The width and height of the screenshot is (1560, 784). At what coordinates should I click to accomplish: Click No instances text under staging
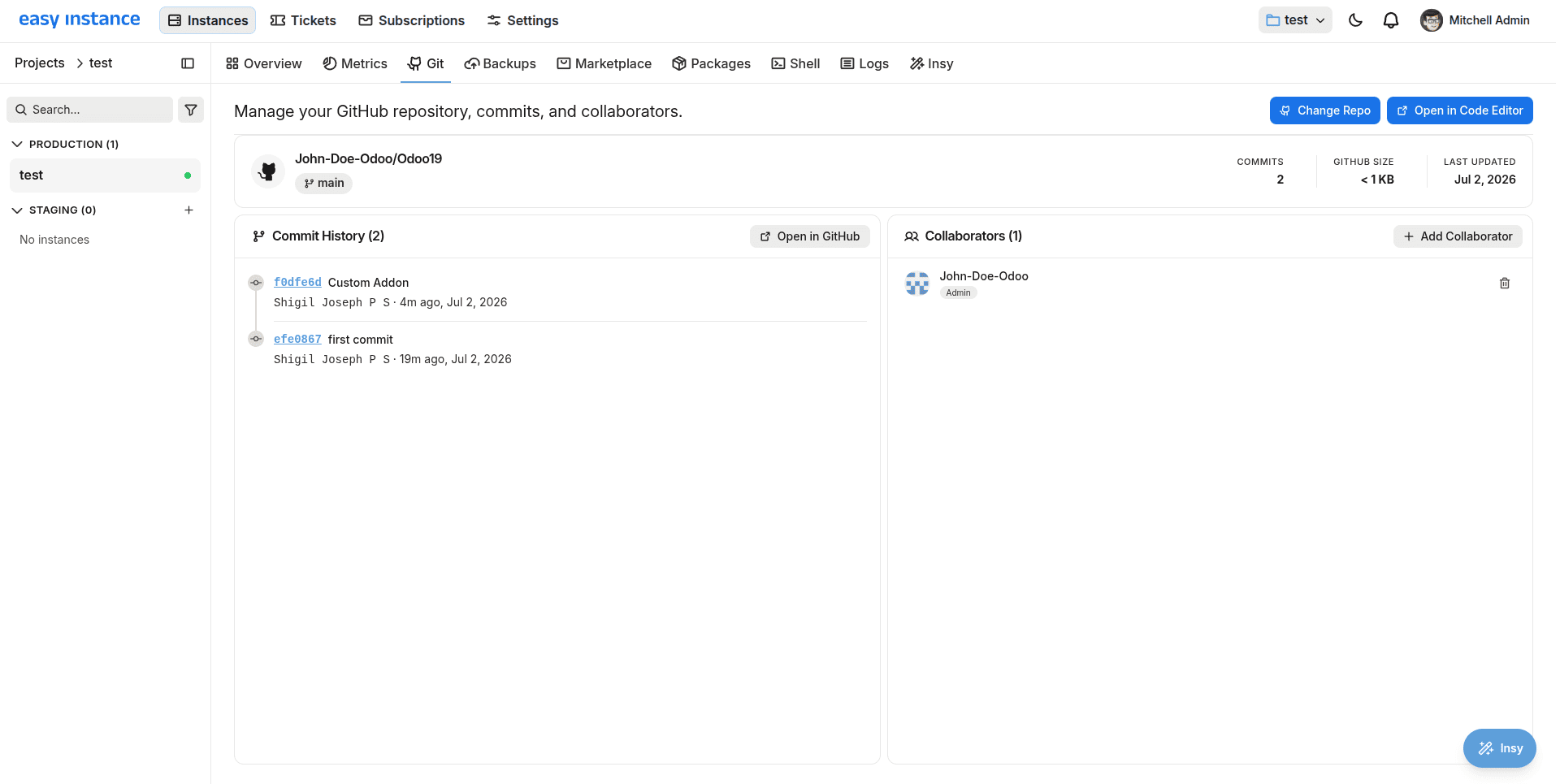pos(54,240)
